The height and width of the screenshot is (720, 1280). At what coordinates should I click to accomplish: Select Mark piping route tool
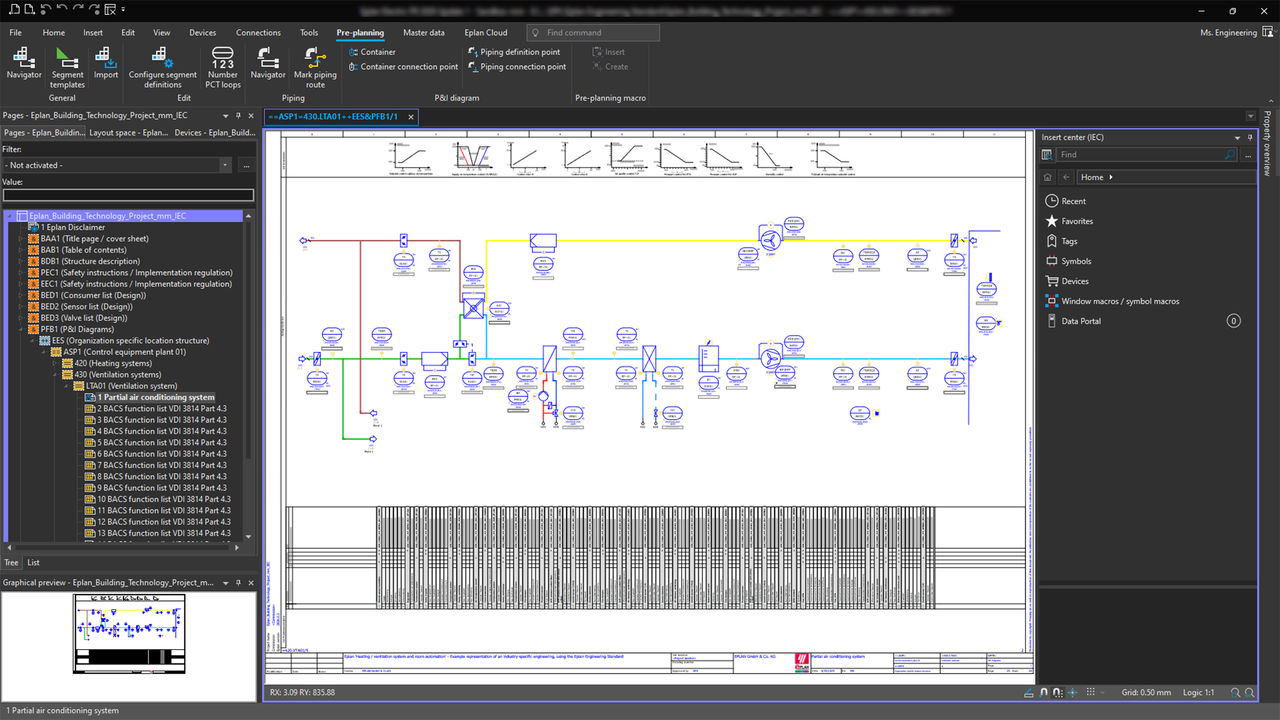(315, 60)
